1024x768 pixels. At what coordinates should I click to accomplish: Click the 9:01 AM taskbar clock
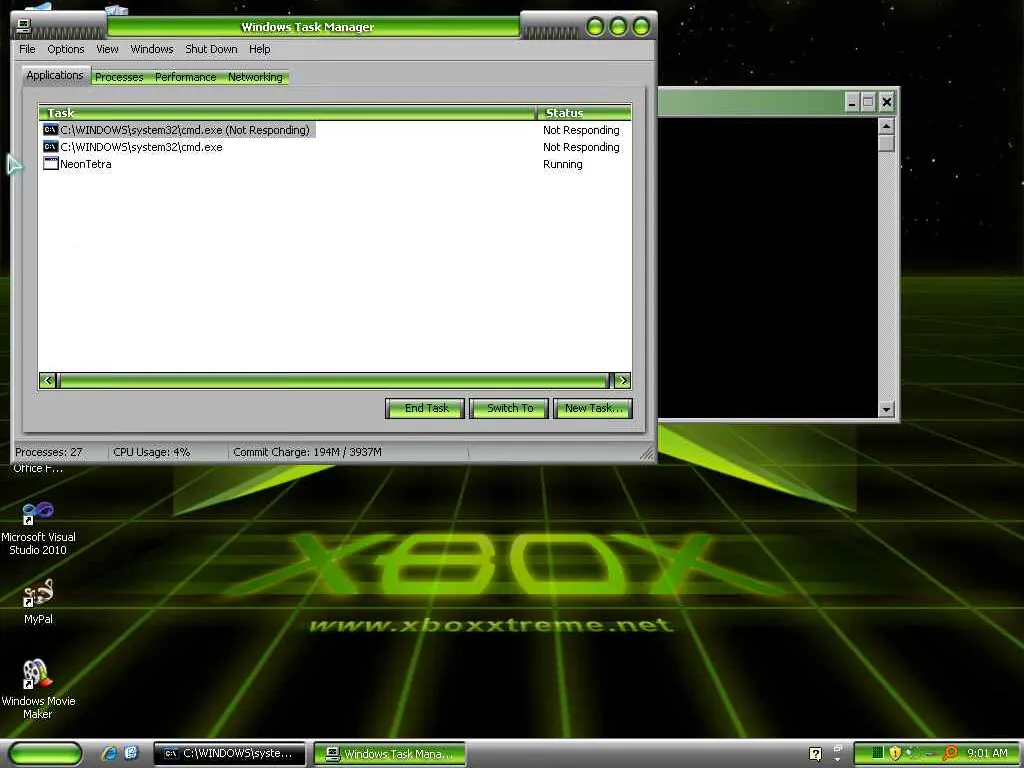coord(987,753)
